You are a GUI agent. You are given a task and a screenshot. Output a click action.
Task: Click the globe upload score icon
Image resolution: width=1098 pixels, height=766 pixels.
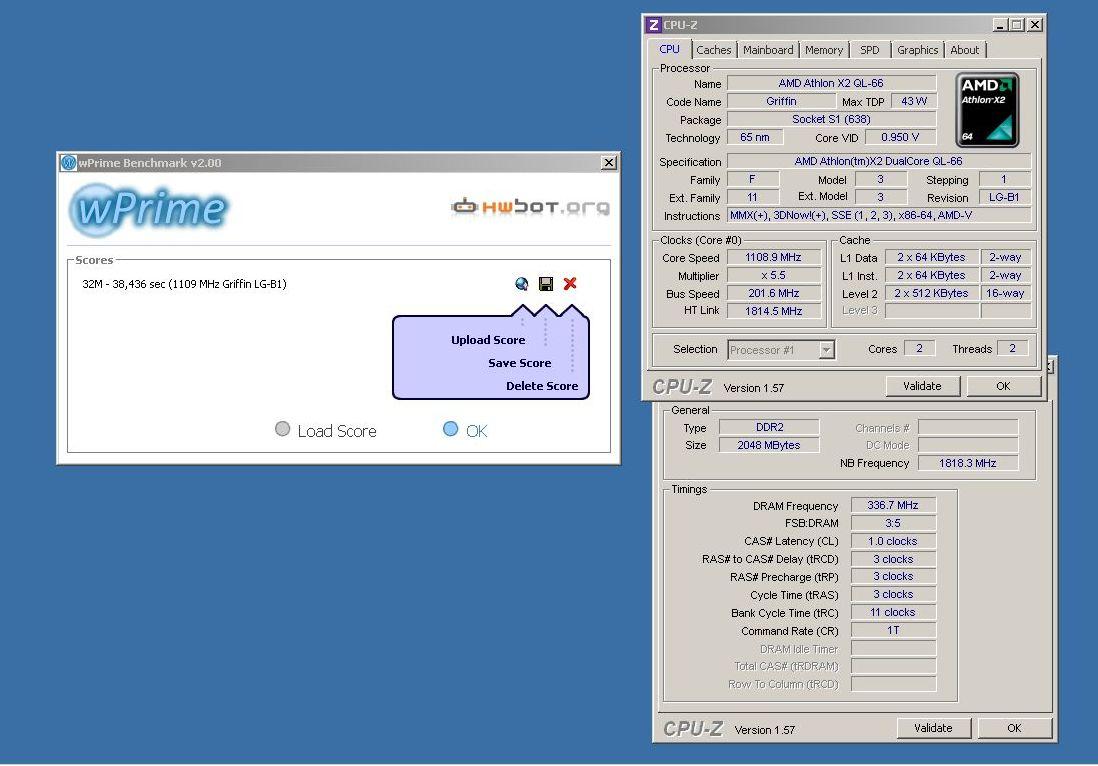tap(522, 284)
